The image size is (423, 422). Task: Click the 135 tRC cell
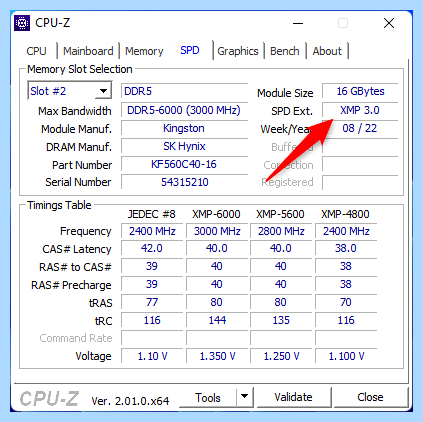pyautogui.click(x=281, y=320)
